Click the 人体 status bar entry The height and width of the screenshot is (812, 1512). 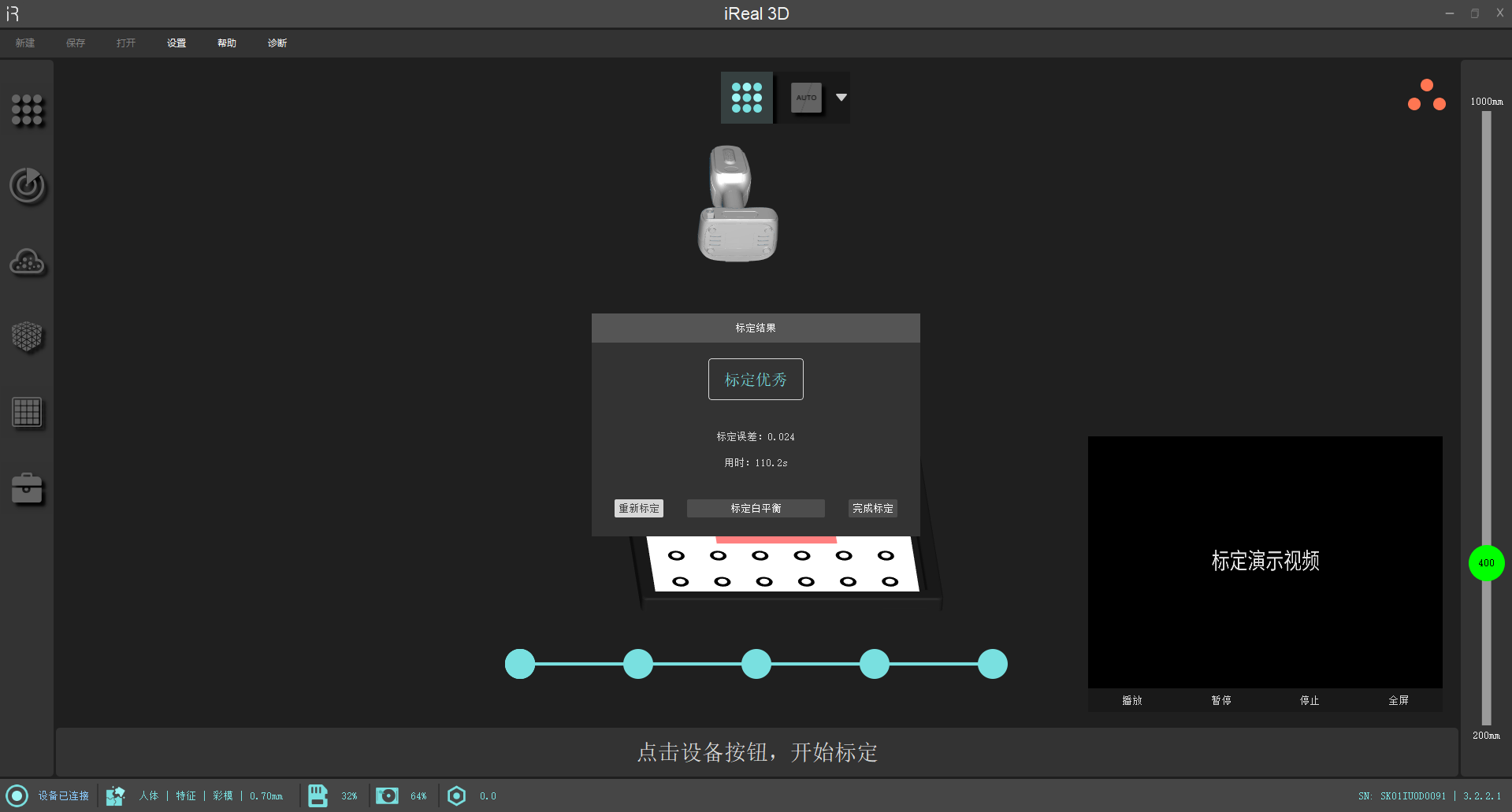149,796
